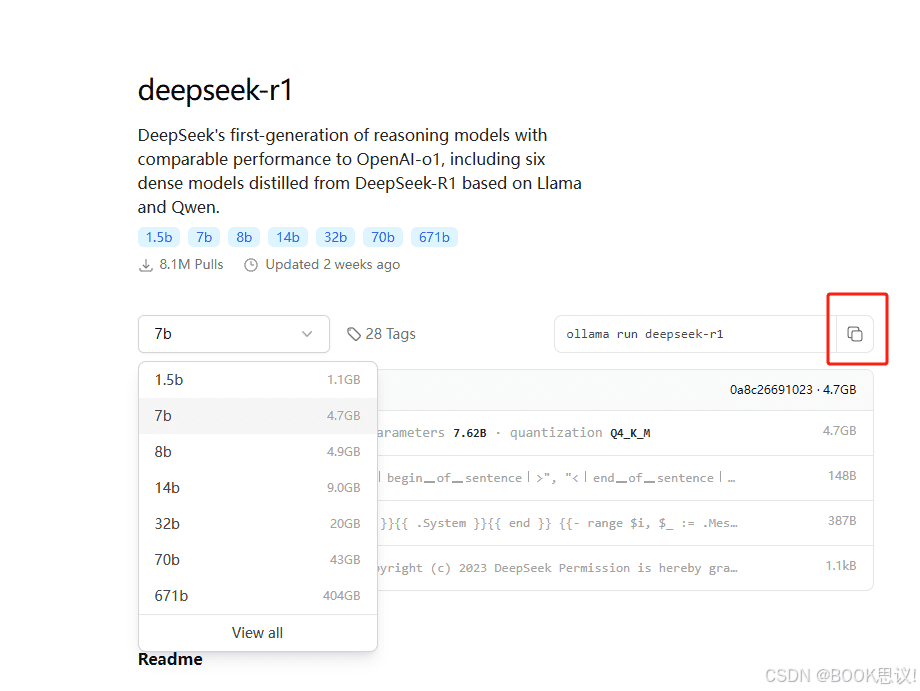Open the .System template row 387B

coord(625,523)
